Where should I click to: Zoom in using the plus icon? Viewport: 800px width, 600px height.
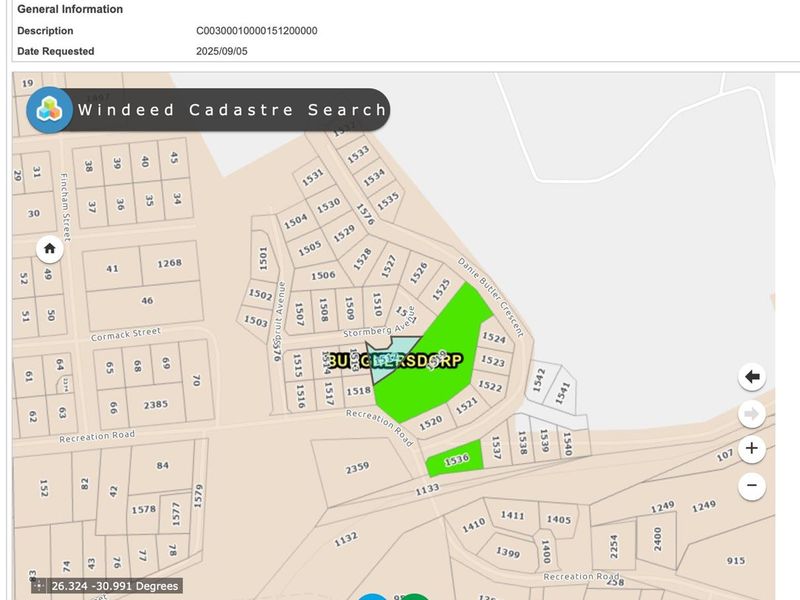point(751,446)
